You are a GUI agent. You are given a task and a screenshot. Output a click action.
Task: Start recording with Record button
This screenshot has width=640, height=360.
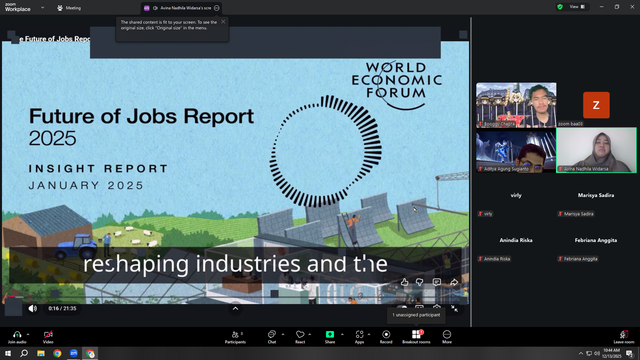[386, 337]
